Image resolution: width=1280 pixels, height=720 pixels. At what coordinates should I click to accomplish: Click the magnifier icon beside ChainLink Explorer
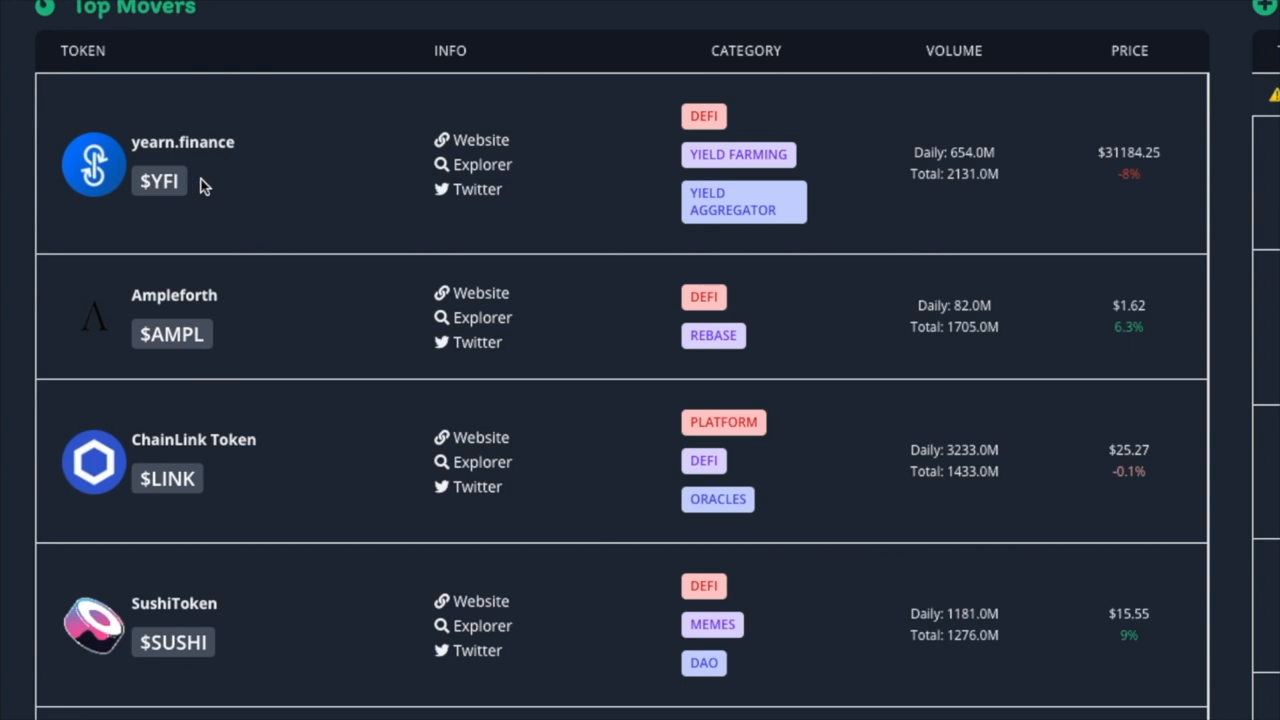click(x=441, y=462)
